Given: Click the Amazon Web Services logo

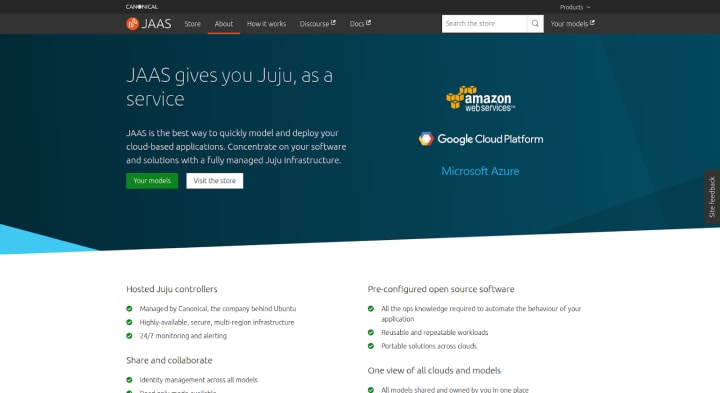Looking at the screenshot, I should 480,99.
